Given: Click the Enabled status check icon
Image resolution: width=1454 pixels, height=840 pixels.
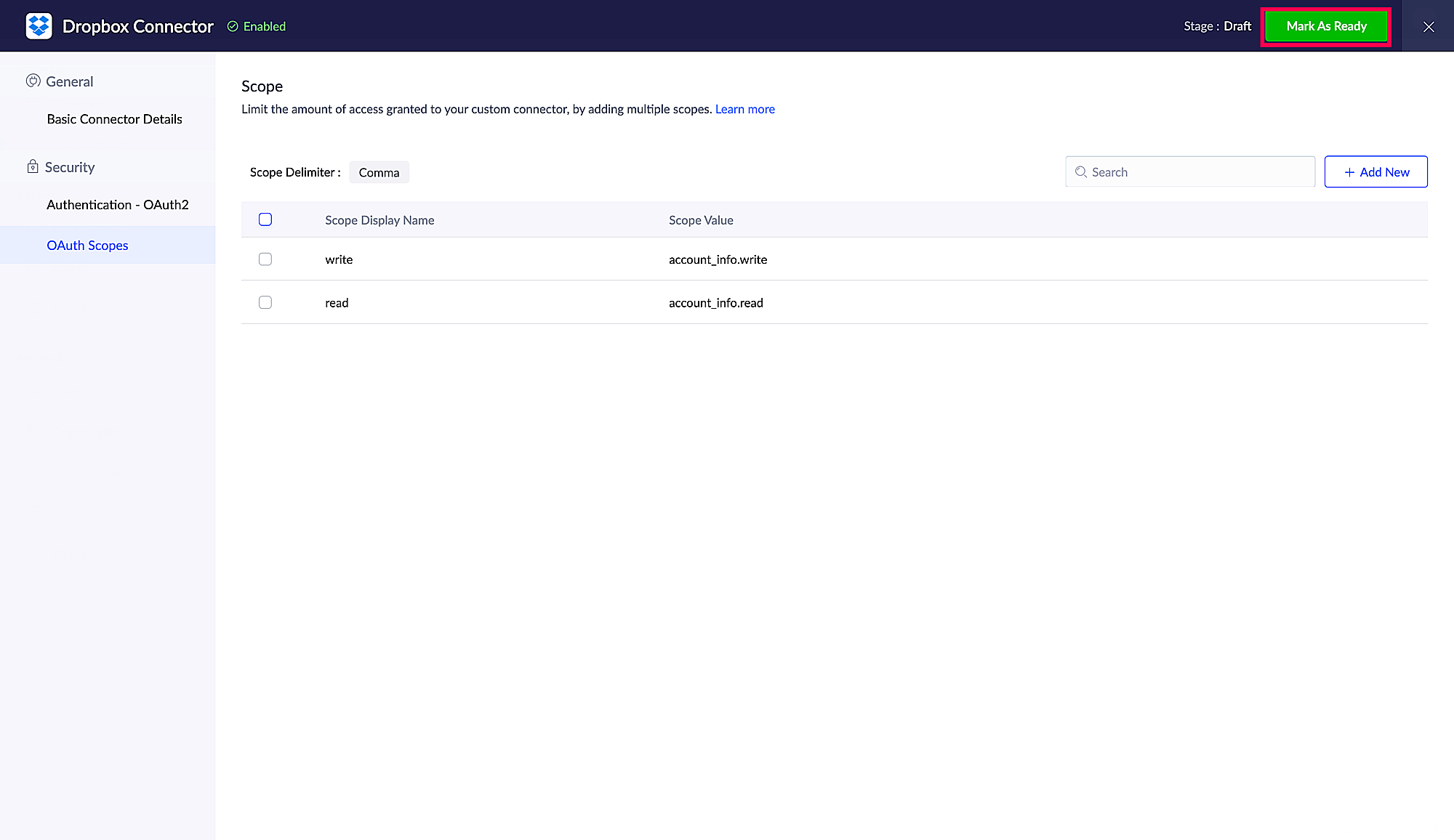Looking at the screenshot, I should (233, 26).
